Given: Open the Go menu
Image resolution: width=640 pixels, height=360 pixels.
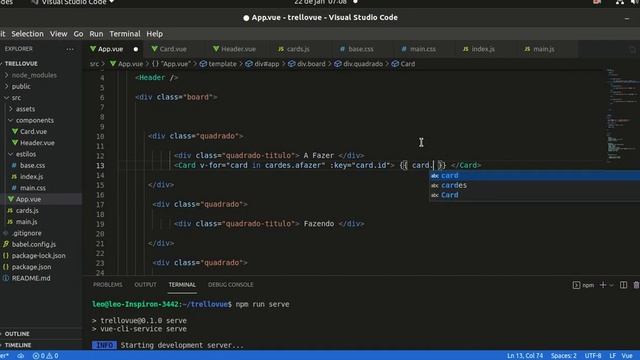Looking at the screenshot, I should click(78, 34).
